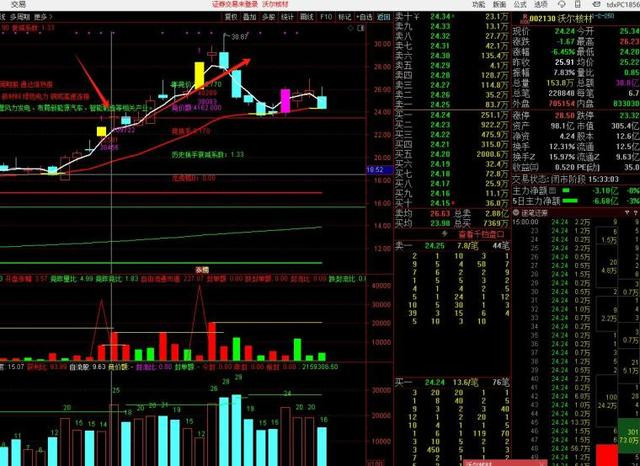
Task: Open the F10 company info
Action: (326, 17)
